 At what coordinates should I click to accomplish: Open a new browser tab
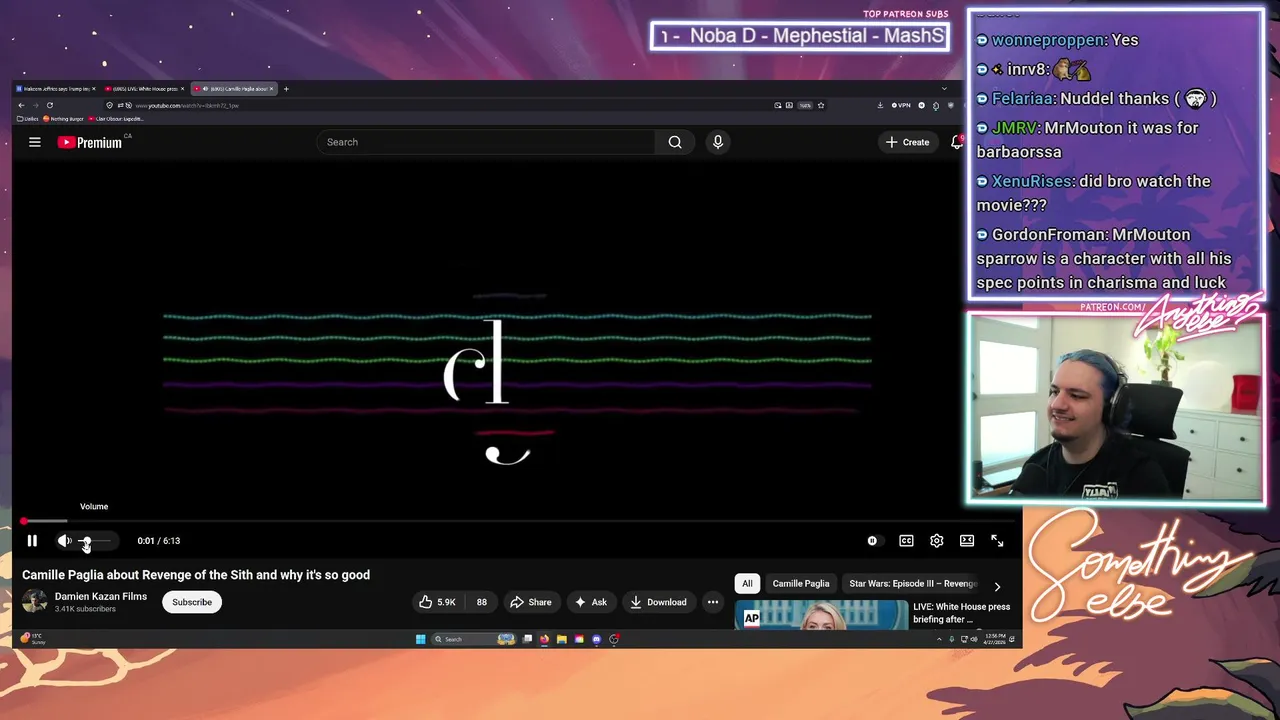[286, 89]
